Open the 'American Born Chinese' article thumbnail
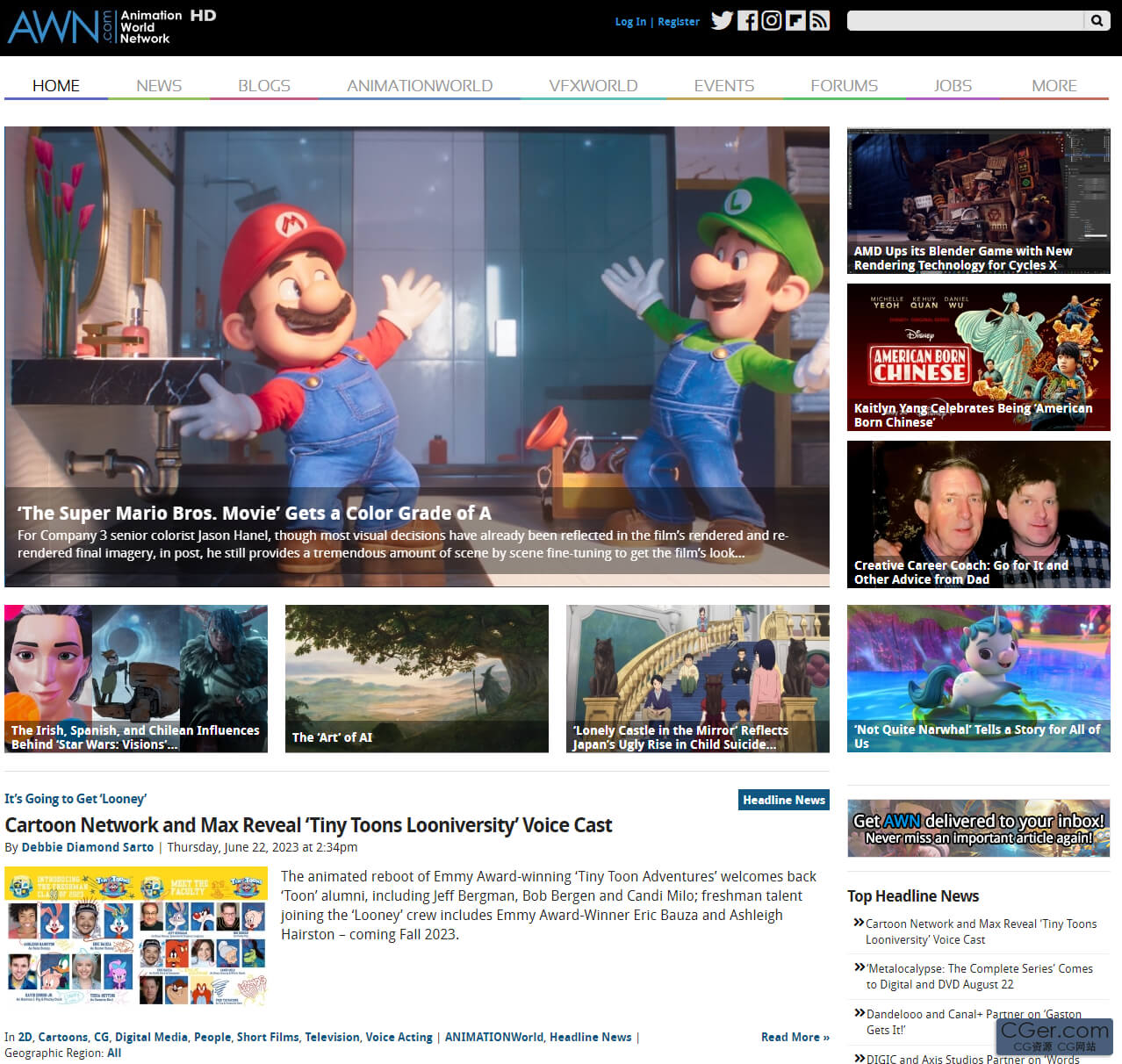Screen dimensions: 1122x1064 (x=979, y=357)
